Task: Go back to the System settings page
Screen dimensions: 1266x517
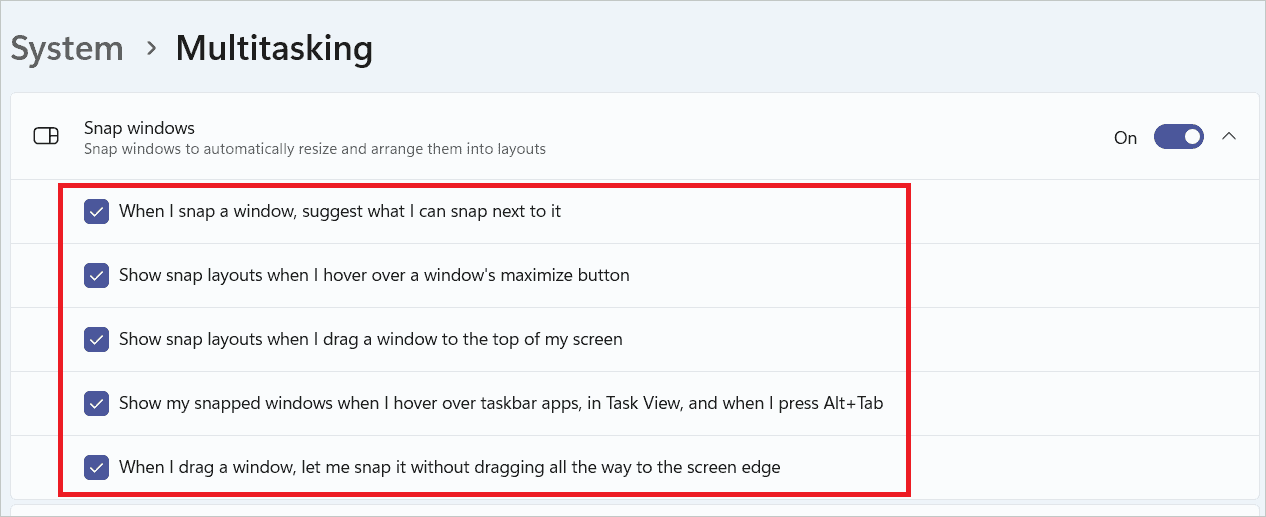Action: 67,48
